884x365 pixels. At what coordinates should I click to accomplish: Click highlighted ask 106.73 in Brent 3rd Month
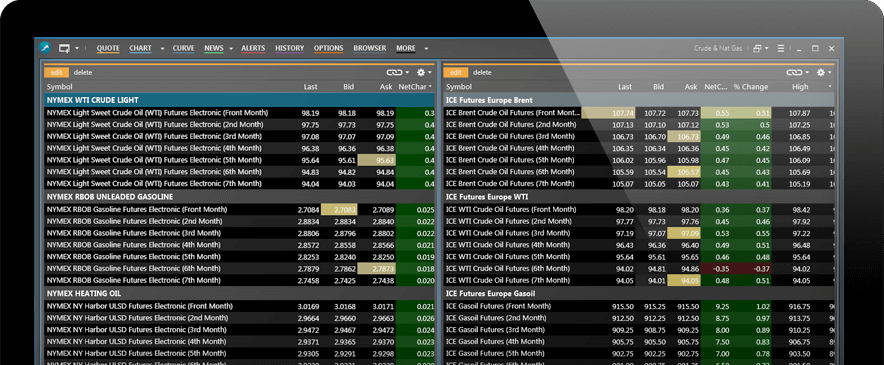point(684,137)
